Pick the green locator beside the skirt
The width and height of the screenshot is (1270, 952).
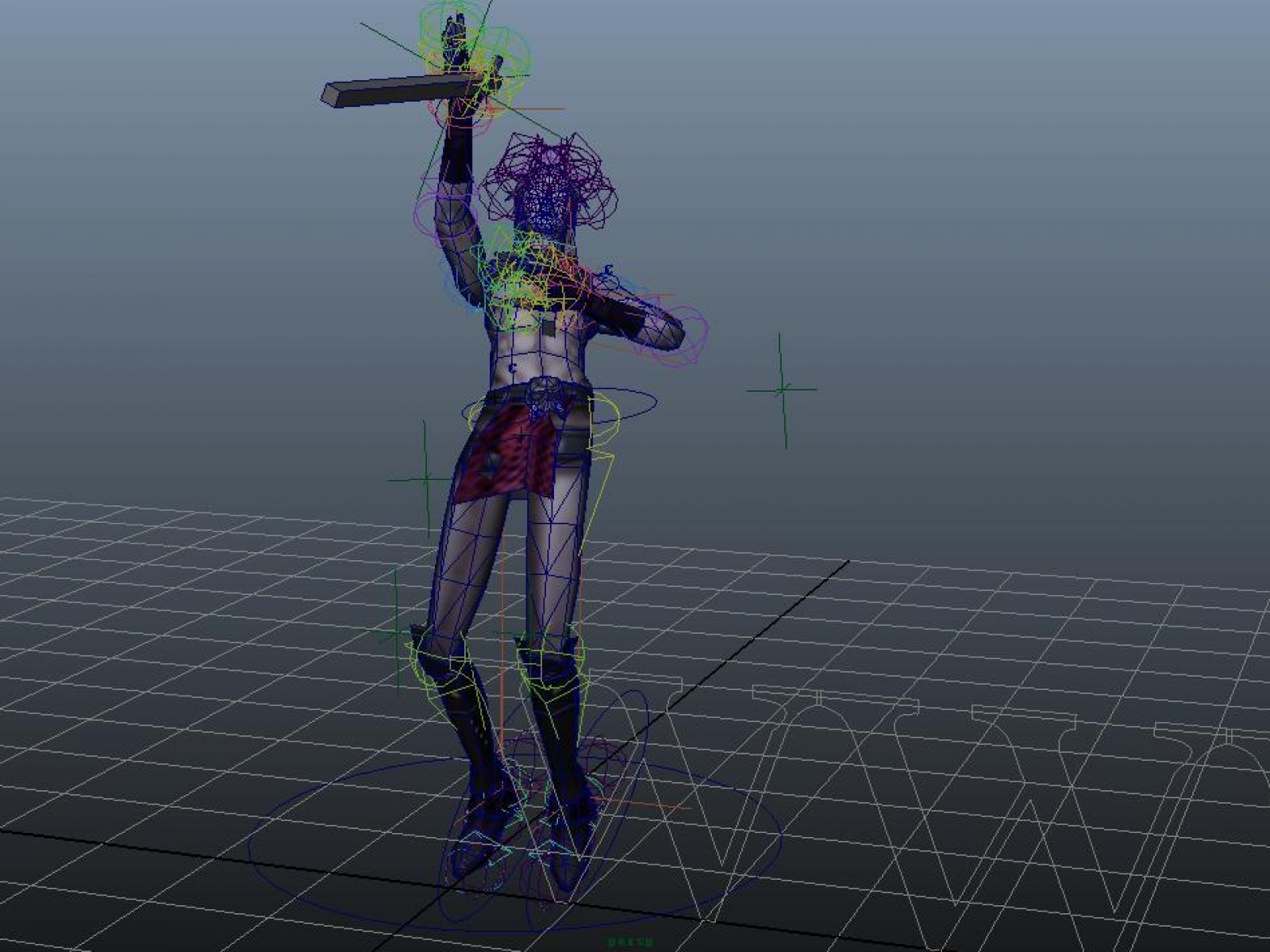(x=425, y=479)
